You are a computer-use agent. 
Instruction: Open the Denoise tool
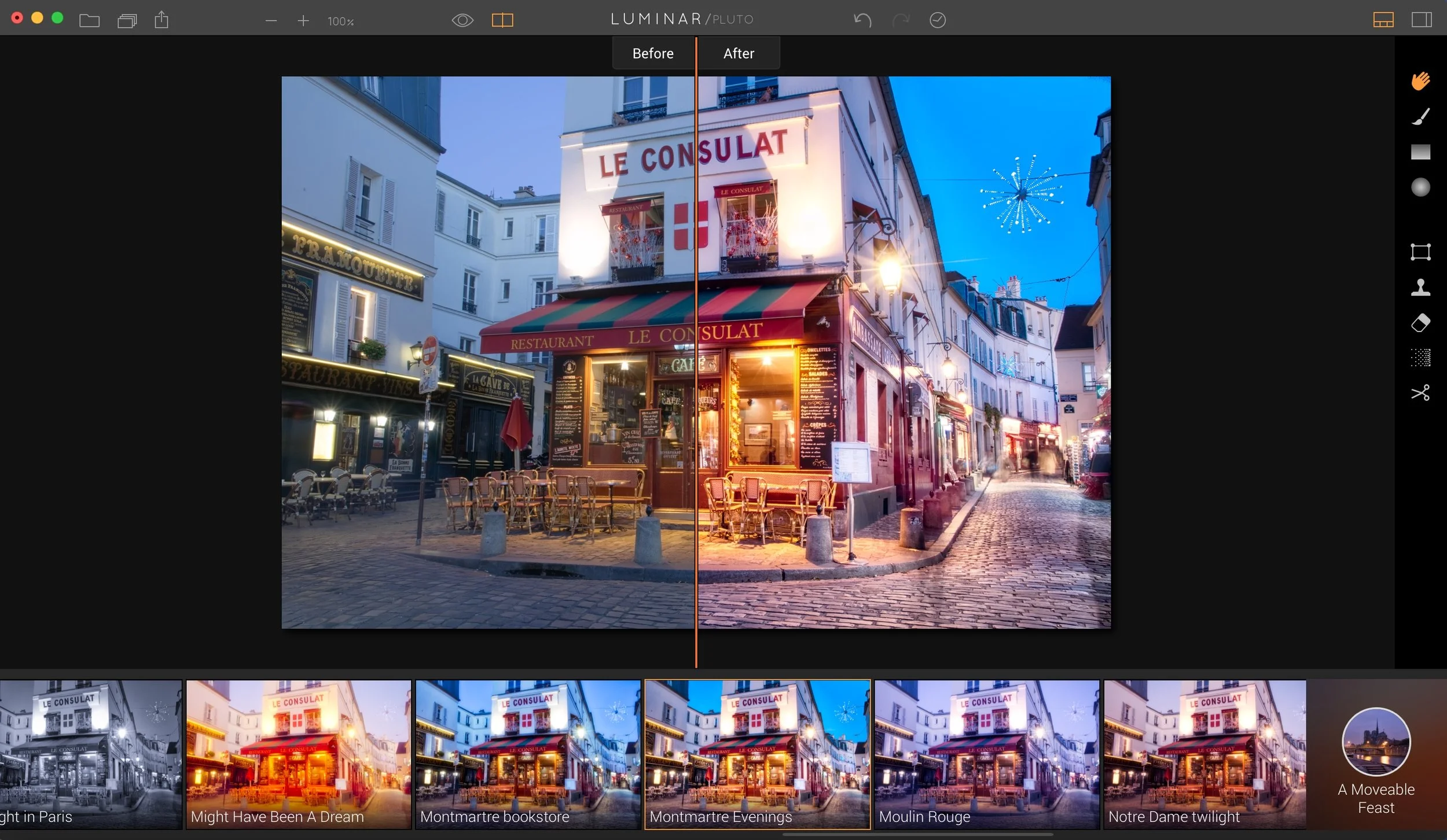click(x=1420, y=358)
